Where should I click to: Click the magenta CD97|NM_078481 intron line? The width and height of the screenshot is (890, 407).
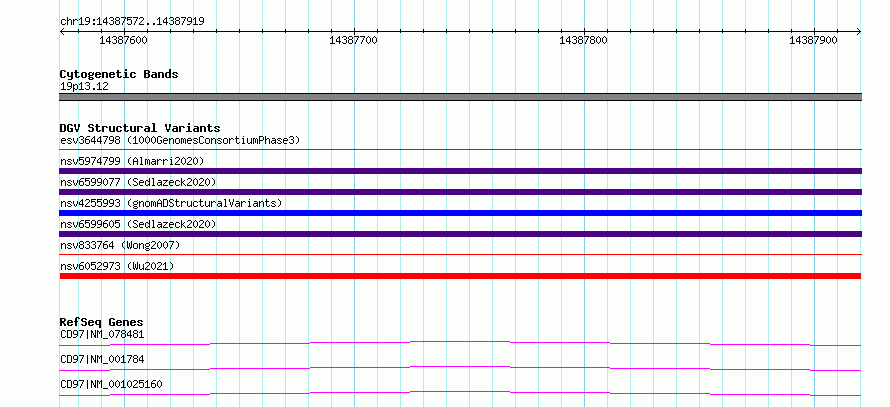point(460,342)
